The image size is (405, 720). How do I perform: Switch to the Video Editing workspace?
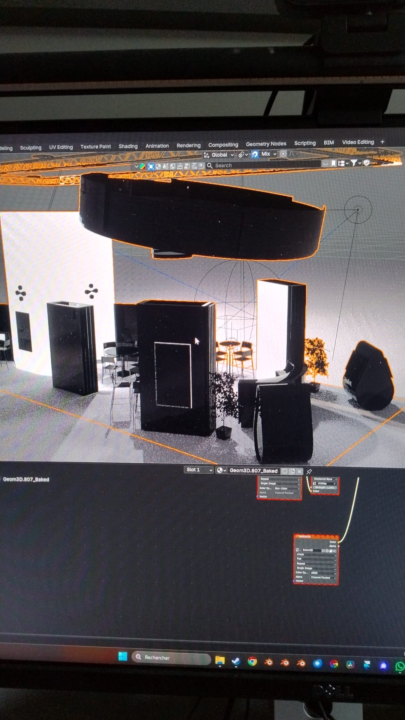(358, 142)
